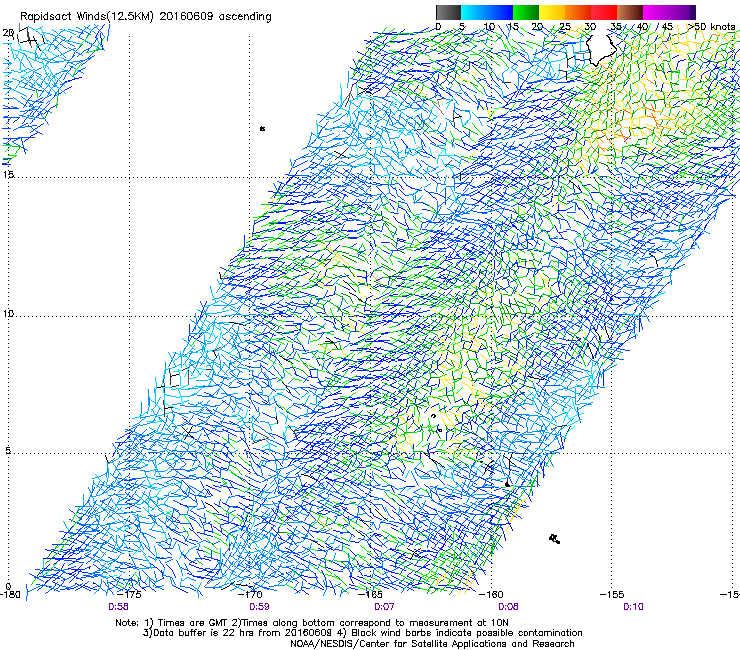This screenshot has height=650, width=740.
Task: Click the title "Rapidsact Winds(12.5KM) 20160609 ascending"
Action: 145,17
